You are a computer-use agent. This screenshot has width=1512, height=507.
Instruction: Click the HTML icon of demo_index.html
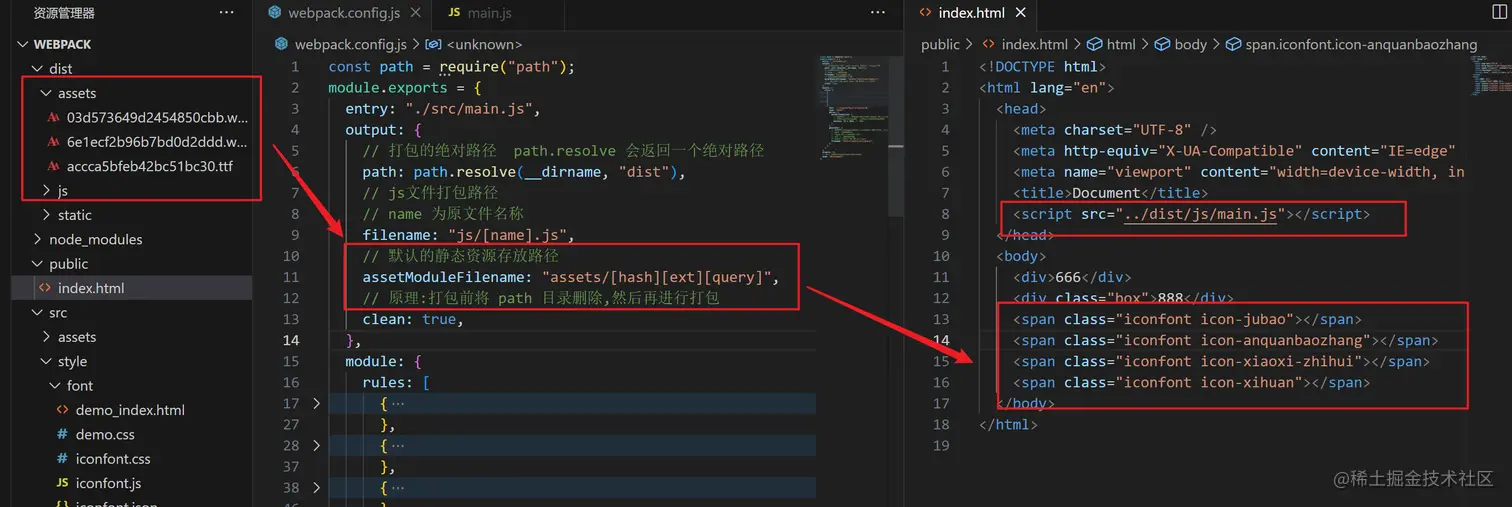click(x=62, y=410)
